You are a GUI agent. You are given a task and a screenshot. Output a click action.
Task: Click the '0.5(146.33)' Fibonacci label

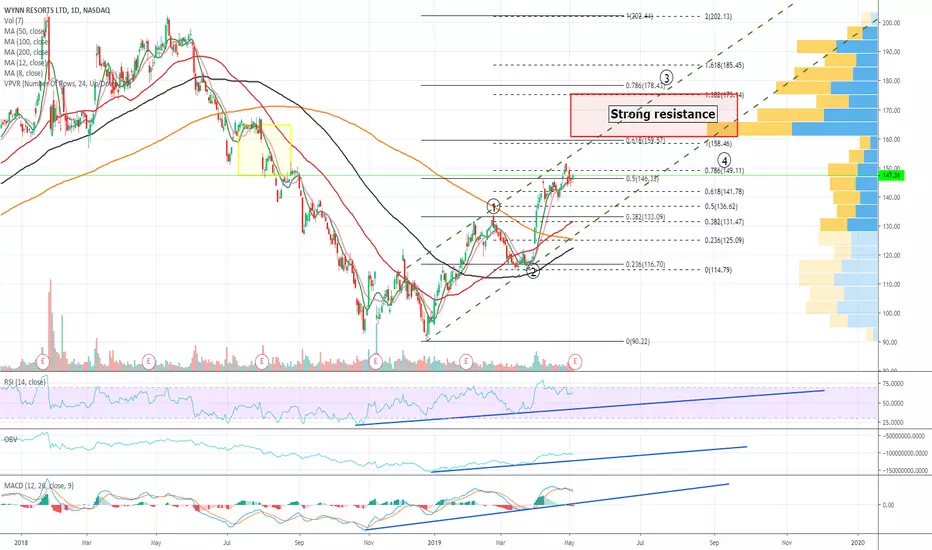coord(642,178)
